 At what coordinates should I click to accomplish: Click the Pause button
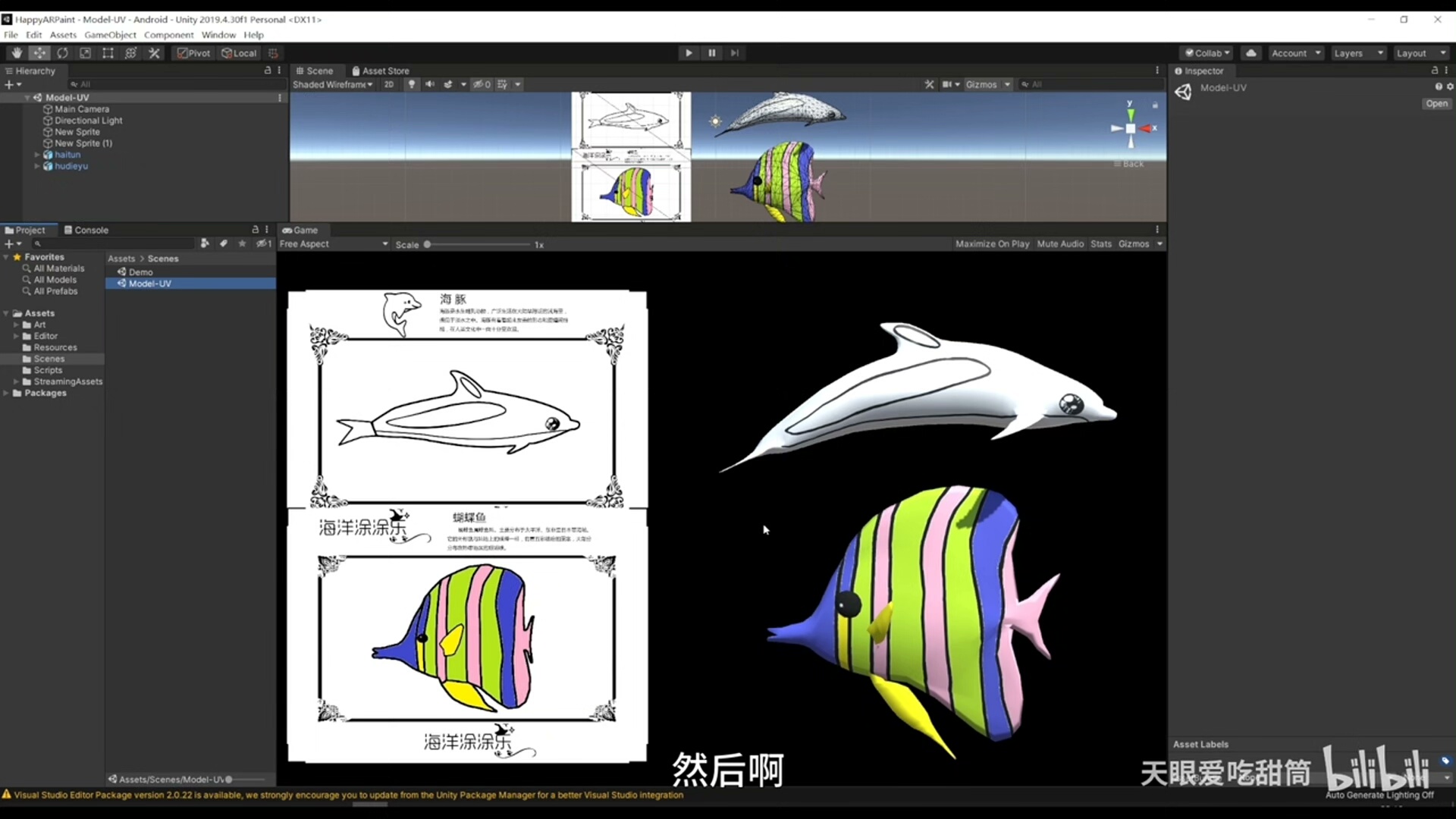coord(711,53)
